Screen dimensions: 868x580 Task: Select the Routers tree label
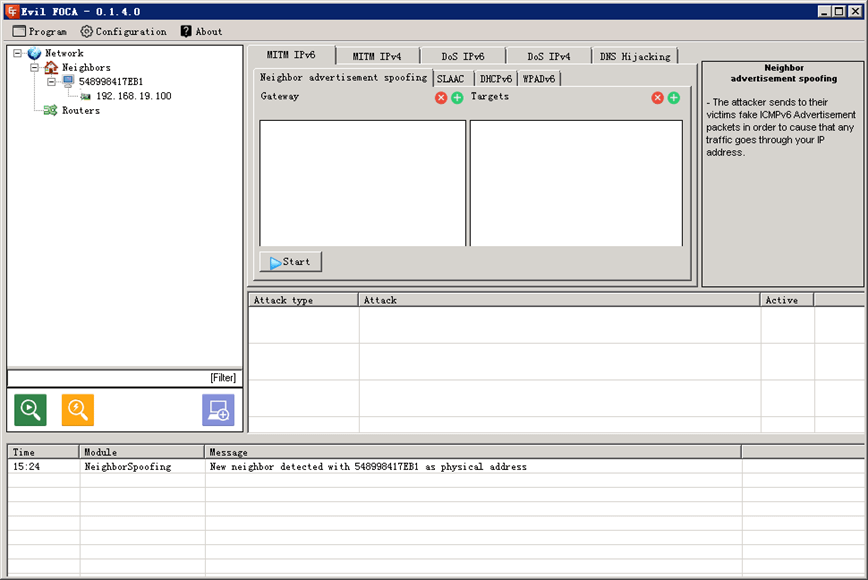[x=81, y=111]
